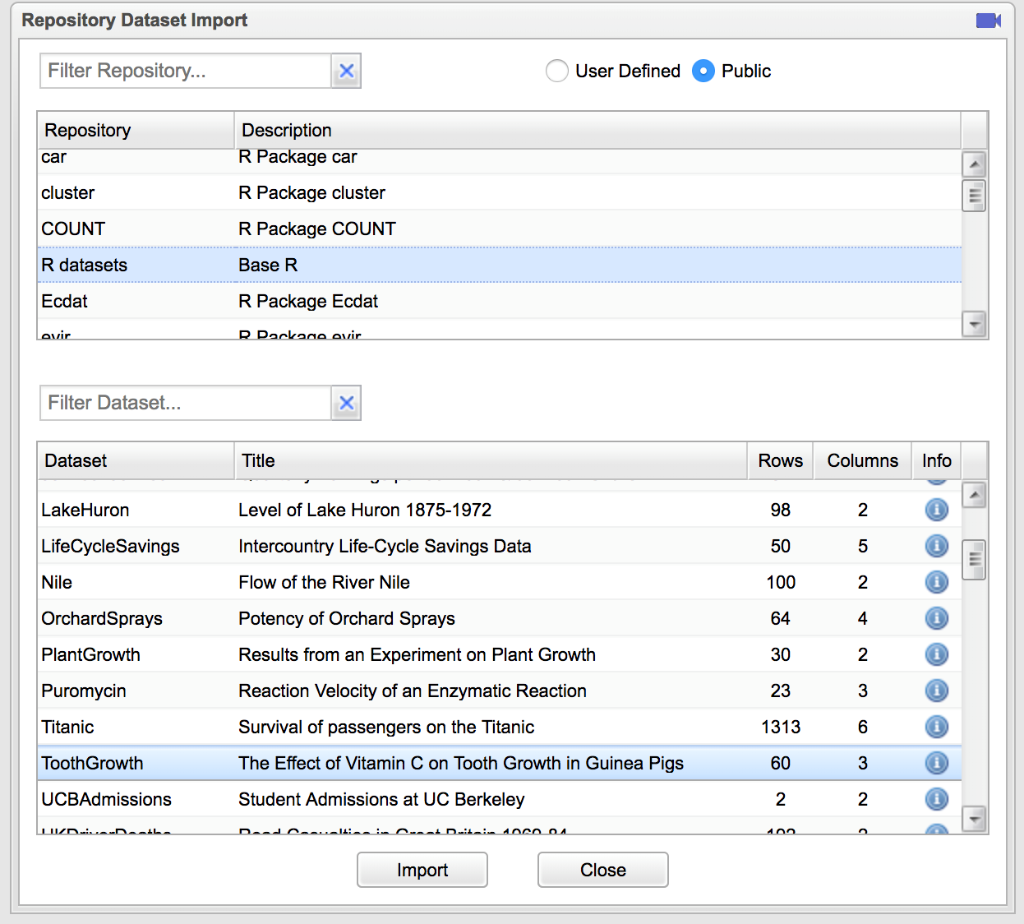
Task: Click the Info column header
Action: pyautogui.click(x=936, y=460)
